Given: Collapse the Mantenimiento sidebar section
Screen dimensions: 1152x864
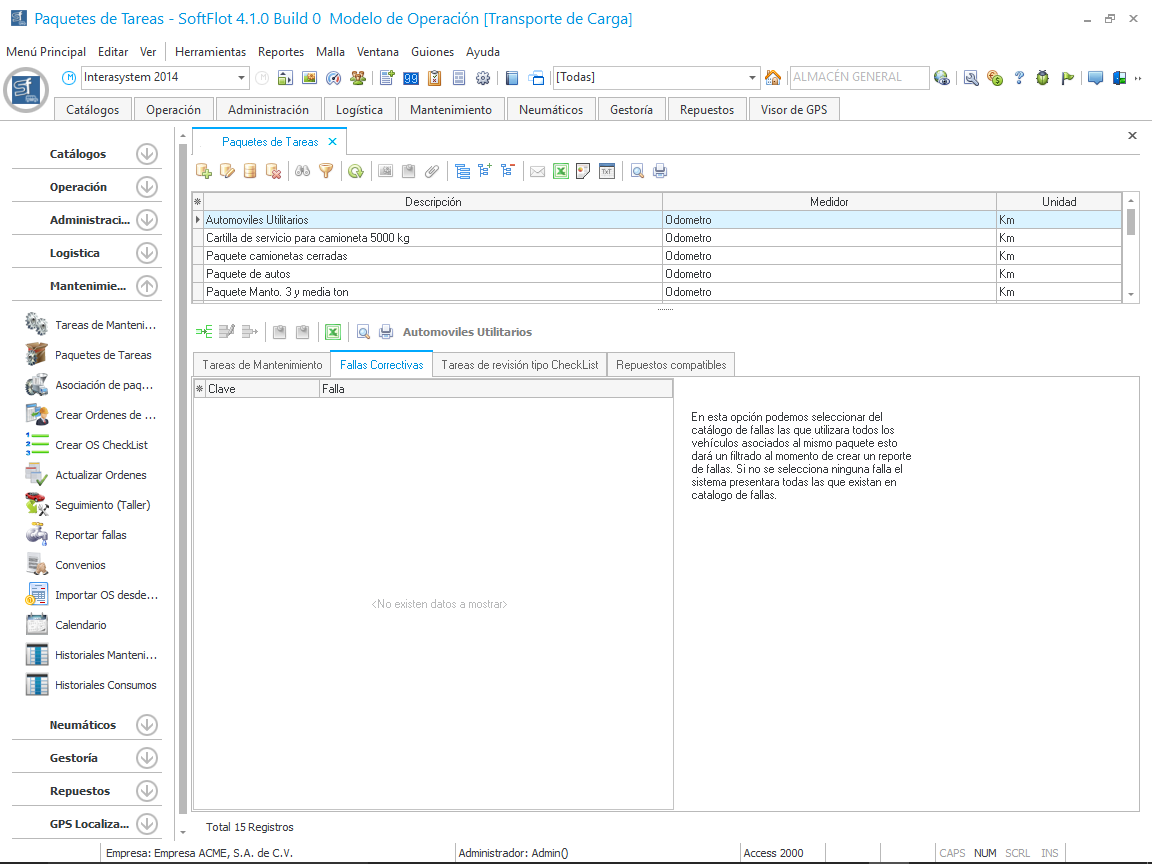Looking at the screenshot, I should point(147,286).
